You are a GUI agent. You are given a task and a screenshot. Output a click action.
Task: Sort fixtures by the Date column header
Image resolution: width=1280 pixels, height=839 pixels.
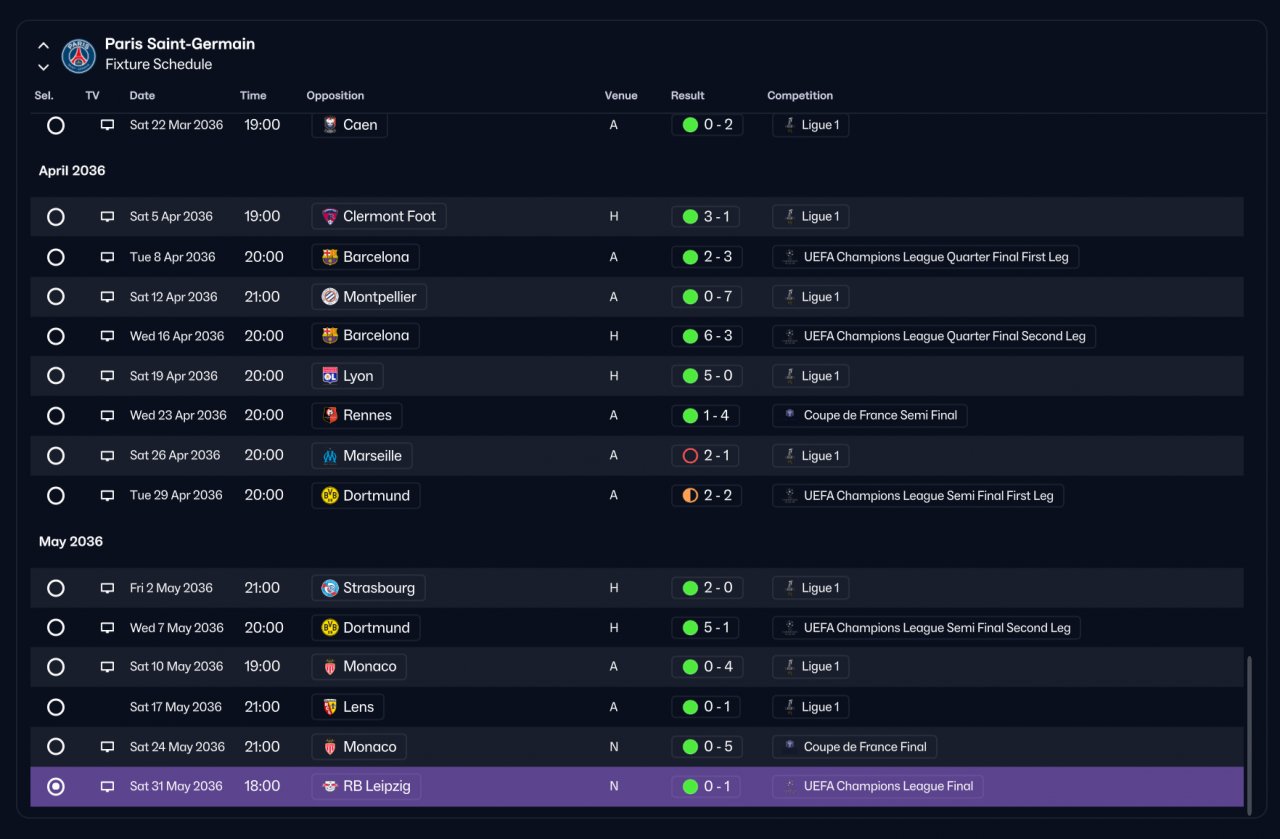(x=142, y=96)
